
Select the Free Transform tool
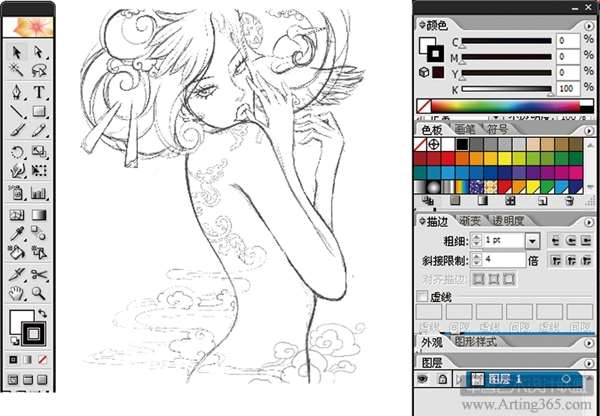click(x=39, y=171)
